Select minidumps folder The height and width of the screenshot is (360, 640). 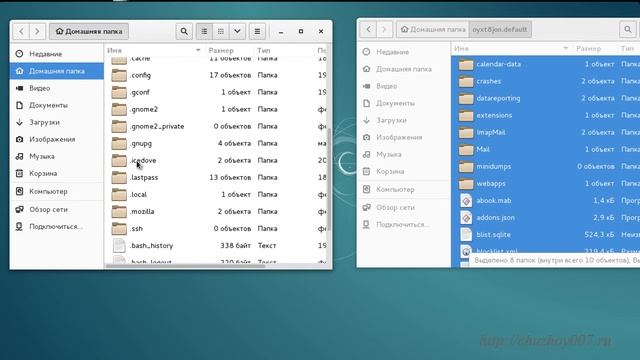pyautogui.click(x=546, y=167)
